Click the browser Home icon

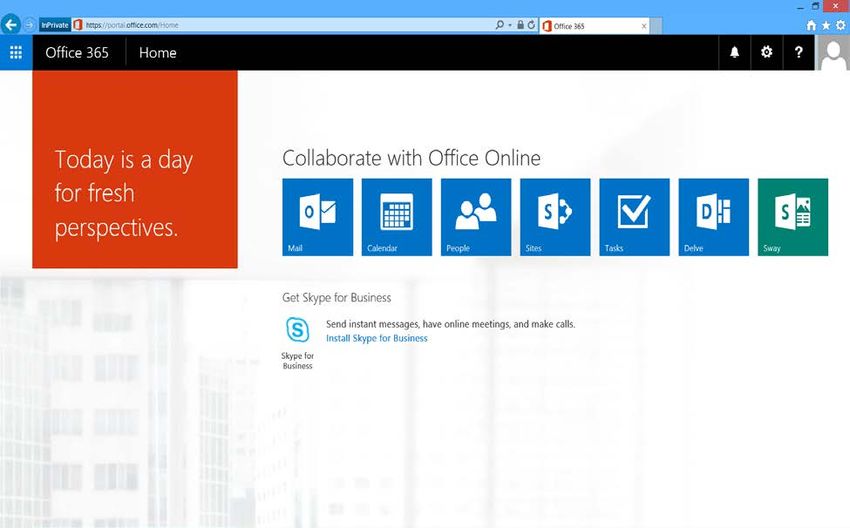point(811,25)
